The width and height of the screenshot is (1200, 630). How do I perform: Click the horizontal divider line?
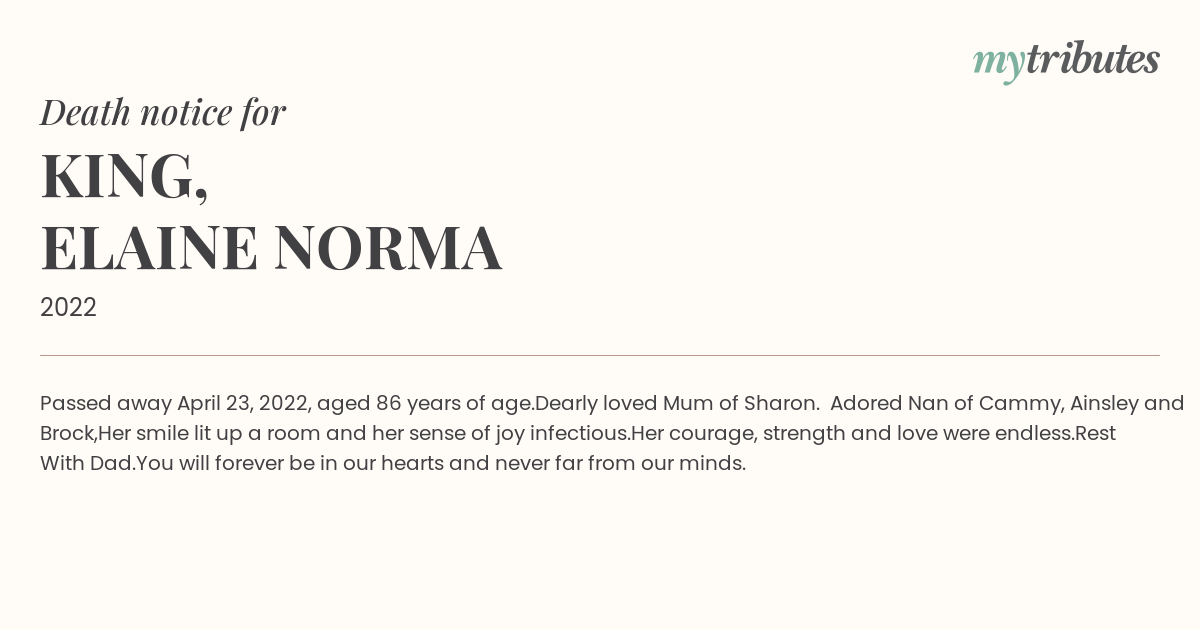(600, 355)
